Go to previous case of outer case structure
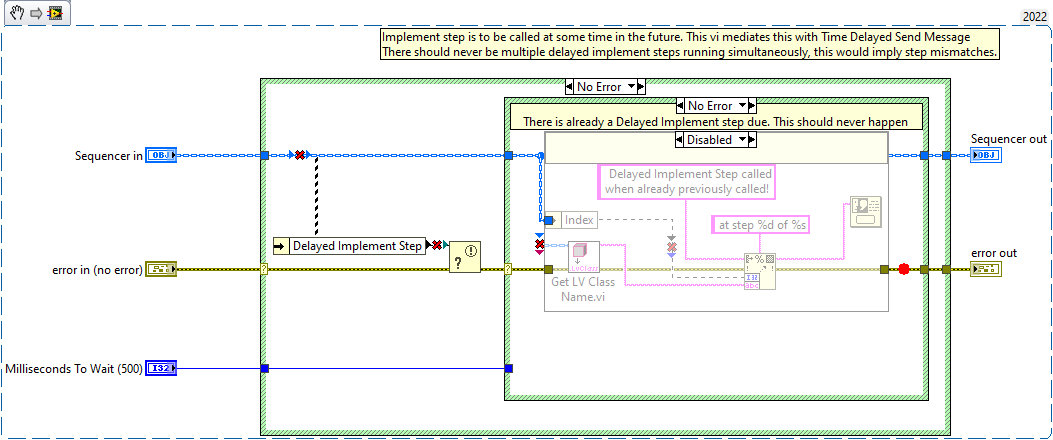Screen dimensions: 1053x440 point(569,87)
